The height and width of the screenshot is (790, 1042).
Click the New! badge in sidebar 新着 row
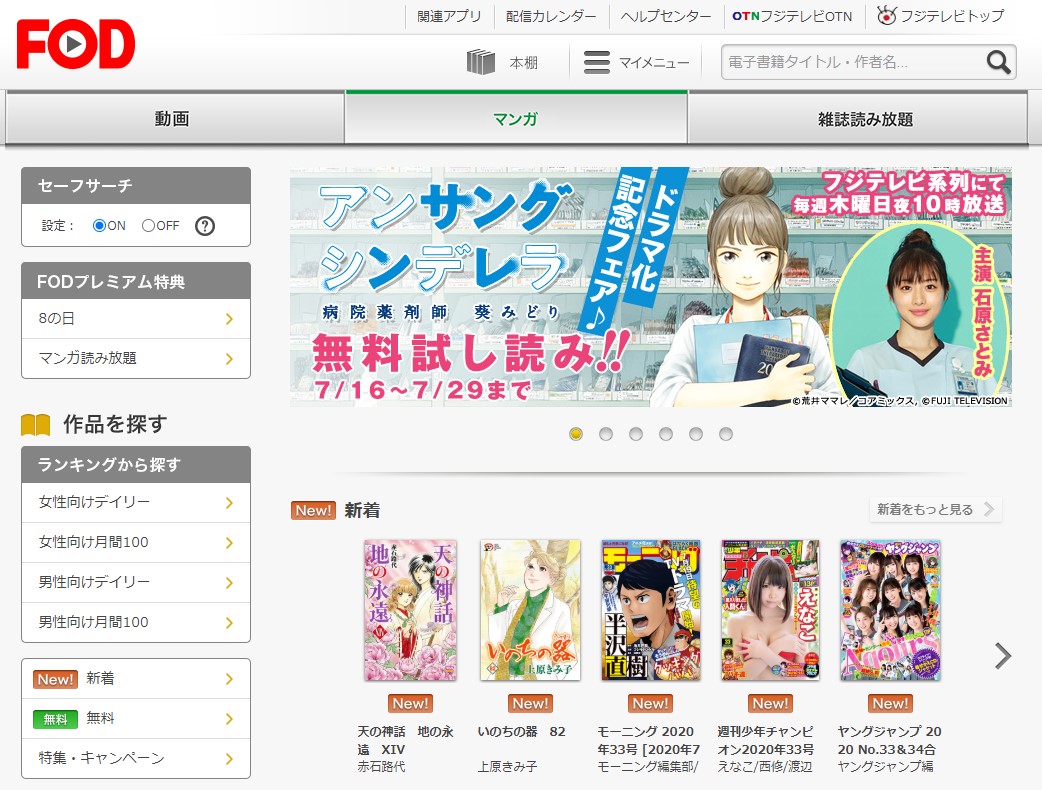coord(55,679)
